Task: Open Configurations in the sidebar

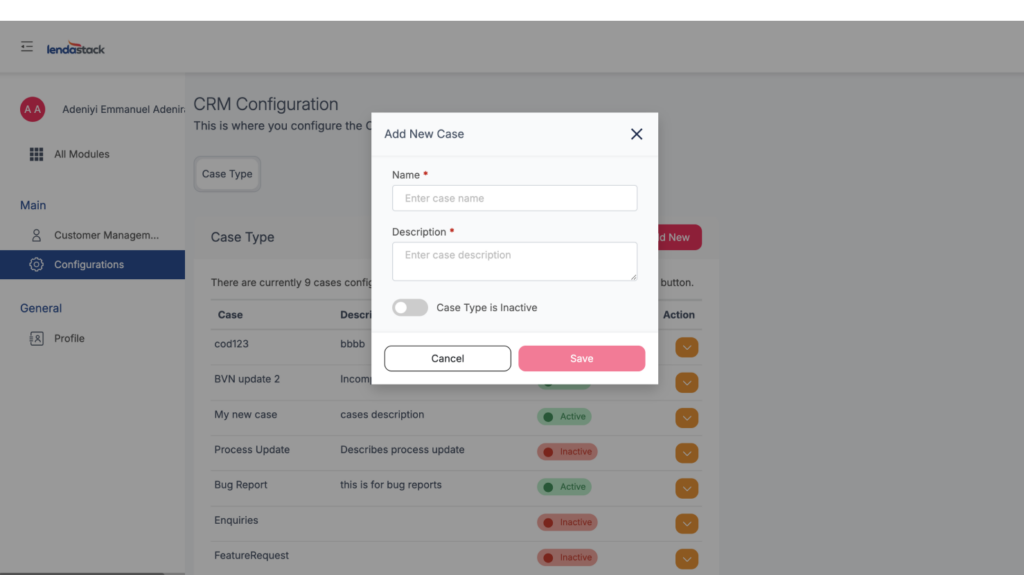Action: pos(89,265)
